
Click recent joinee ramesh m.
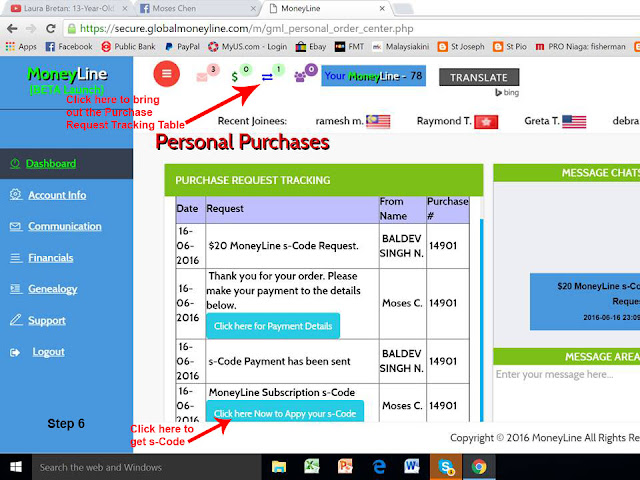[339, 121]
